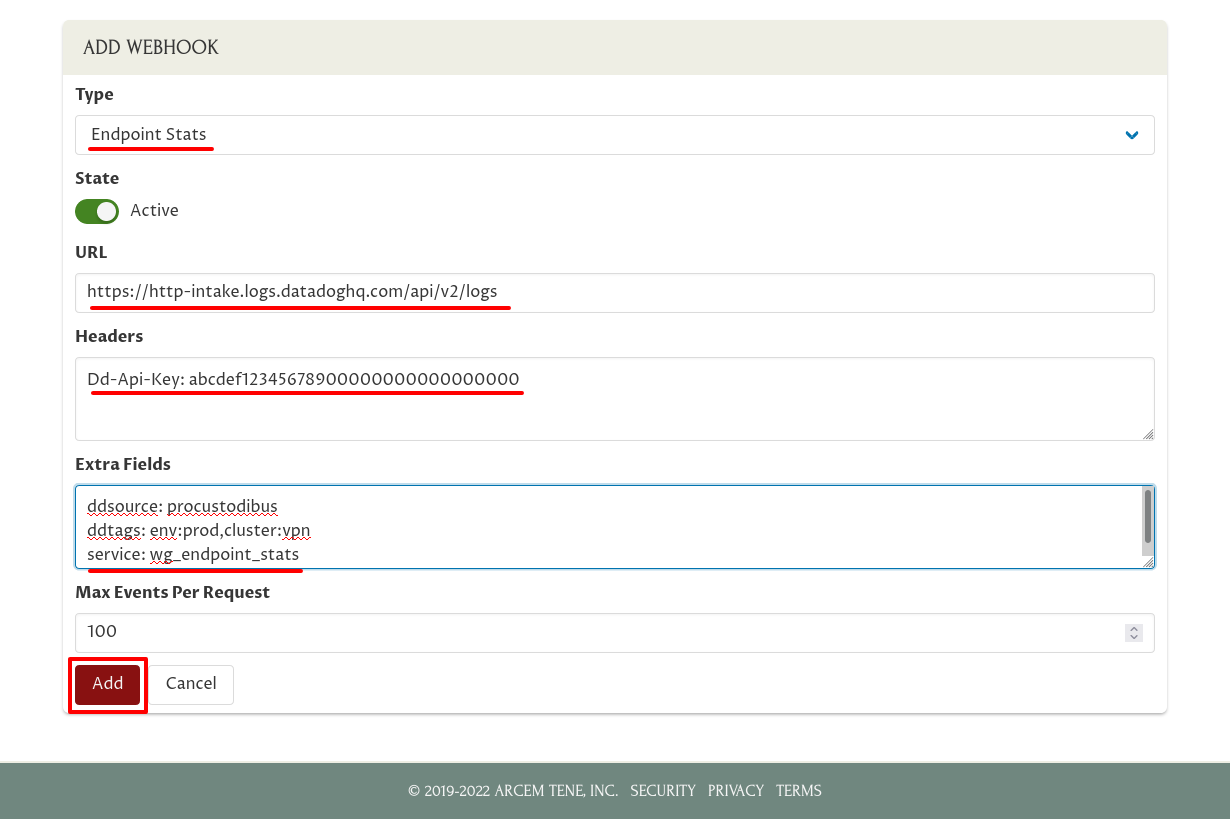Toggle the Active state switch
This screenshot has width=1230, height=819.
pyautogui.click(x=97, y=211)
